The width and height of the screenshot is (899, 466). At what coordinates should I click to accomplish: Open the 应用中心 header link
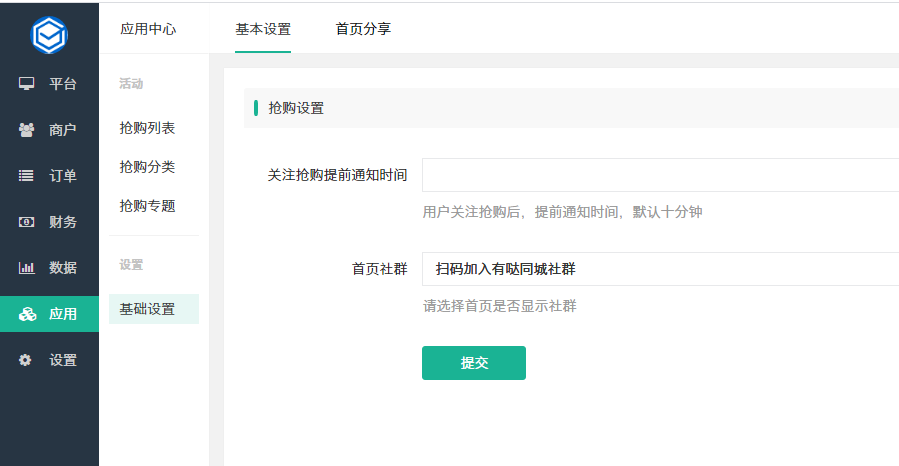pos(148,29)
